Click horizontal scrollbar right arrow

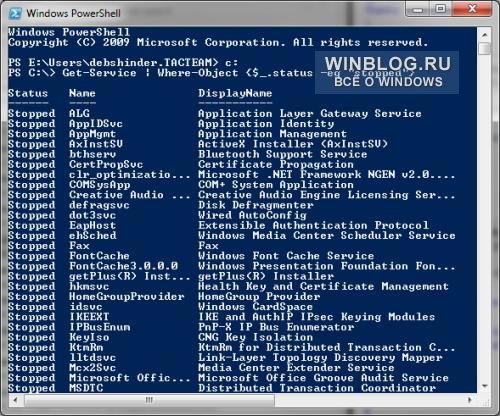(x=470, y=399)
